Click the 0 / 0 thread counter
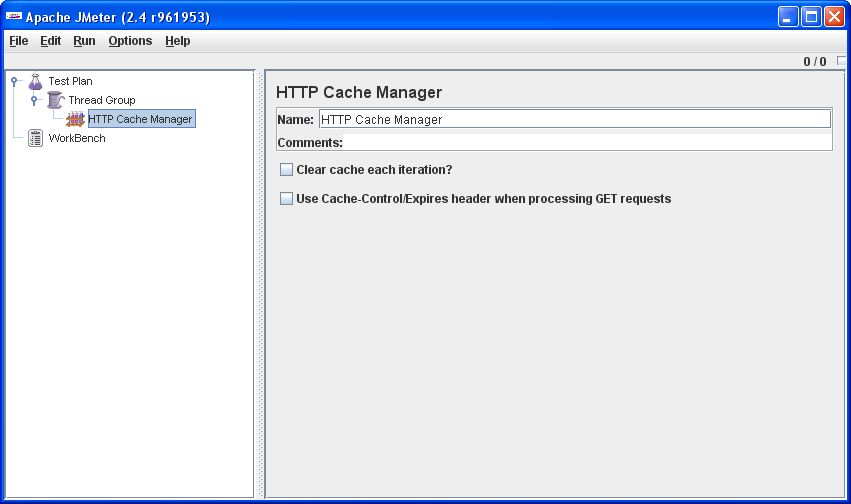Screen dimensions: 851x504 click(814, 62)
